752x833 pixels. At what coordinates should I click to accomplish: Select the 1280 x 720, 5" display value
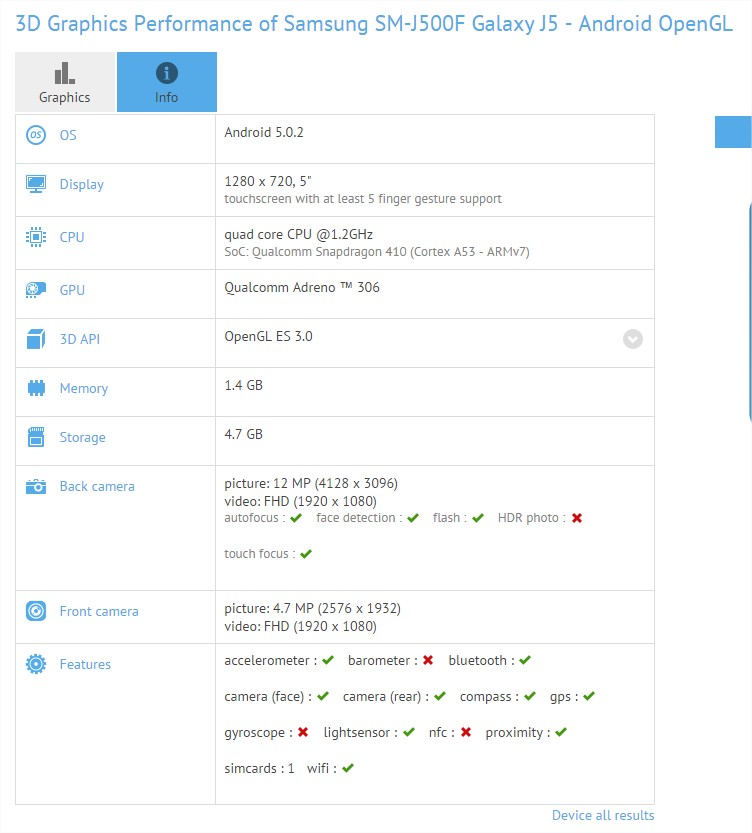click(268, 181)
